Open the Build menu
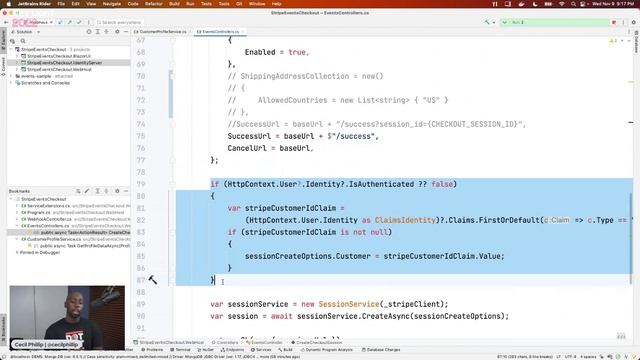Viewport: 640px width, 360px height. (174, 4)
